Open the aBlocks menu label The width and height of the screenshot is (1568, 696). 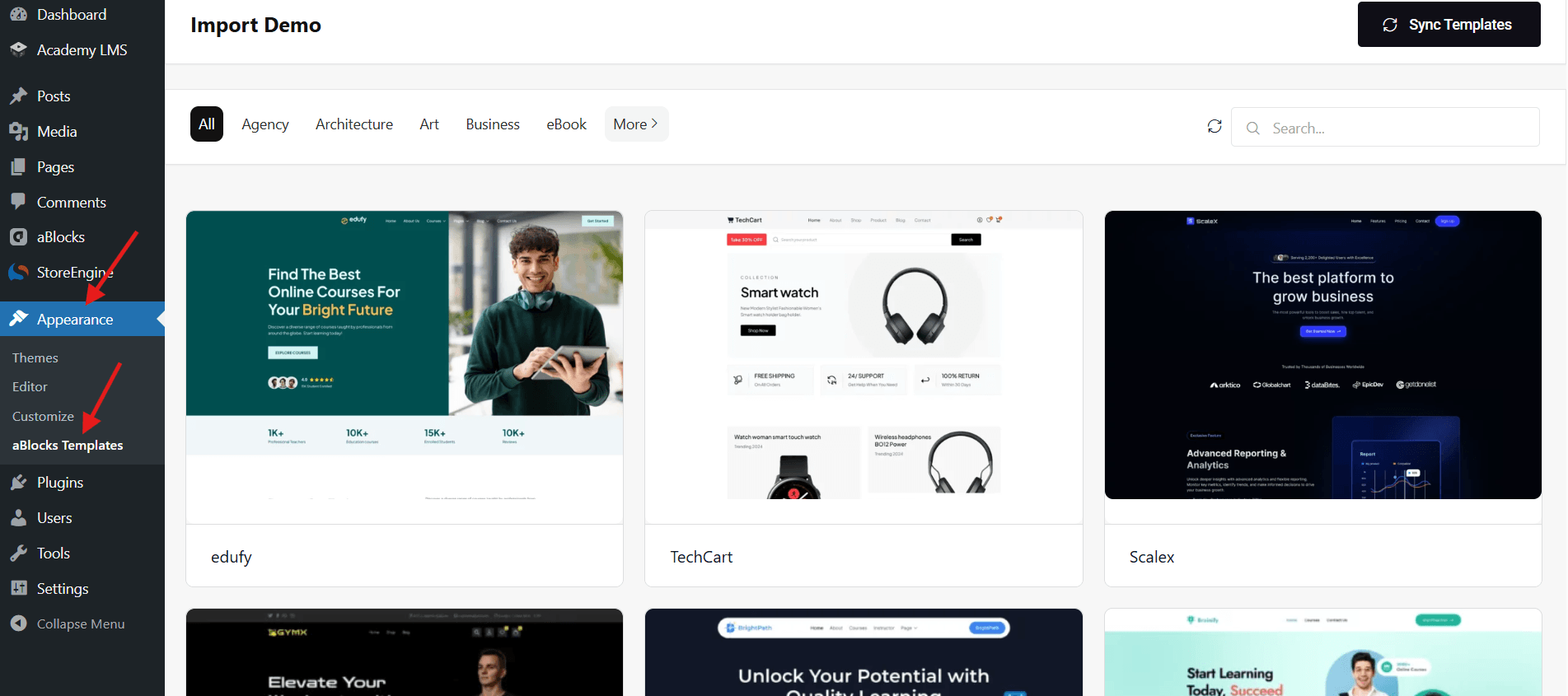(61, 237)
